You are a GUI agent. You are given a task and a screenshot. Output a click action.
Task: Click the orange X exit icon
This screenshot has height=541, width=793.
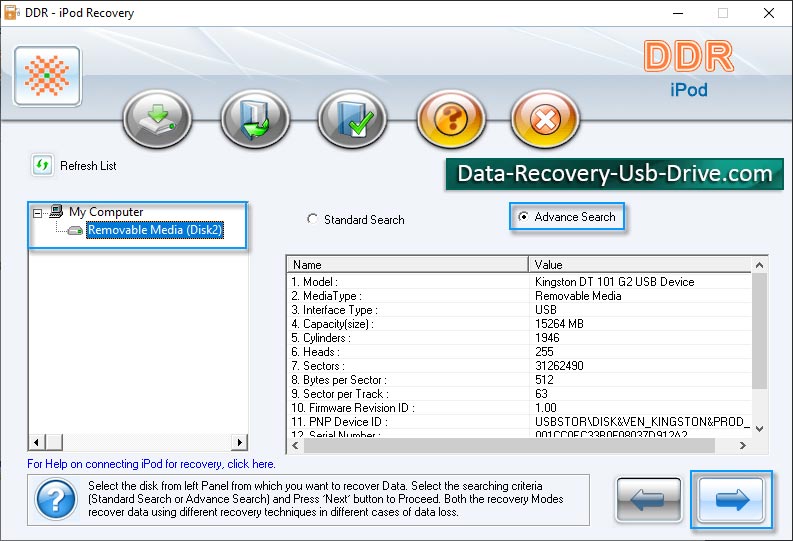545,119
